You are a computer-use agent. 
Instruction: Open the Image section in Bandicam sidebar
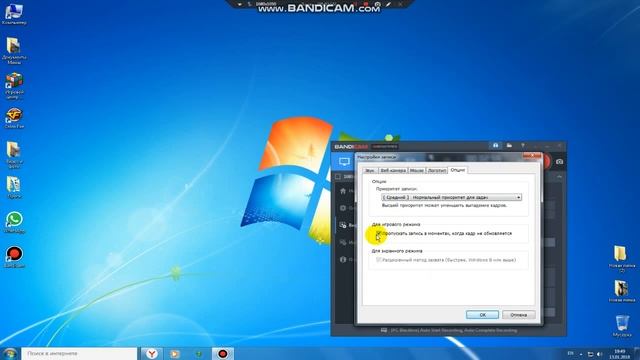(343, 242)
